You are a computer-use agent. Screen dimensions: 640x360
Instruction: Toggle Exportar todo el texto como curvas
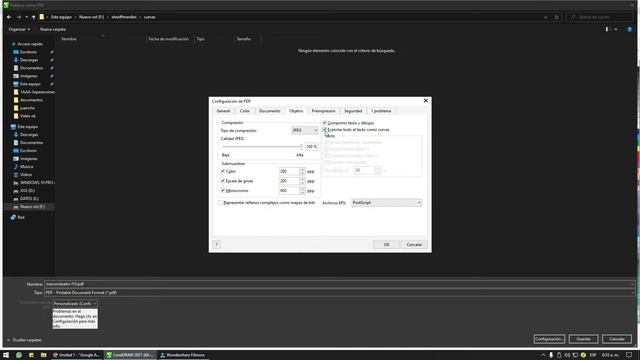pos(325,129)
